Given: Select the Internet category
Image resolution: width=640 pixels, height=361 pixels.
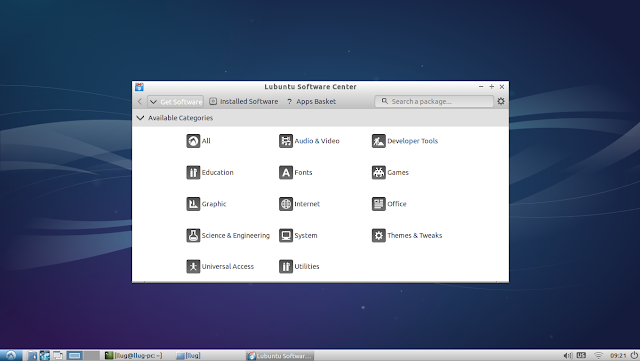Looking at the screenshot, I should coord(300,204).
